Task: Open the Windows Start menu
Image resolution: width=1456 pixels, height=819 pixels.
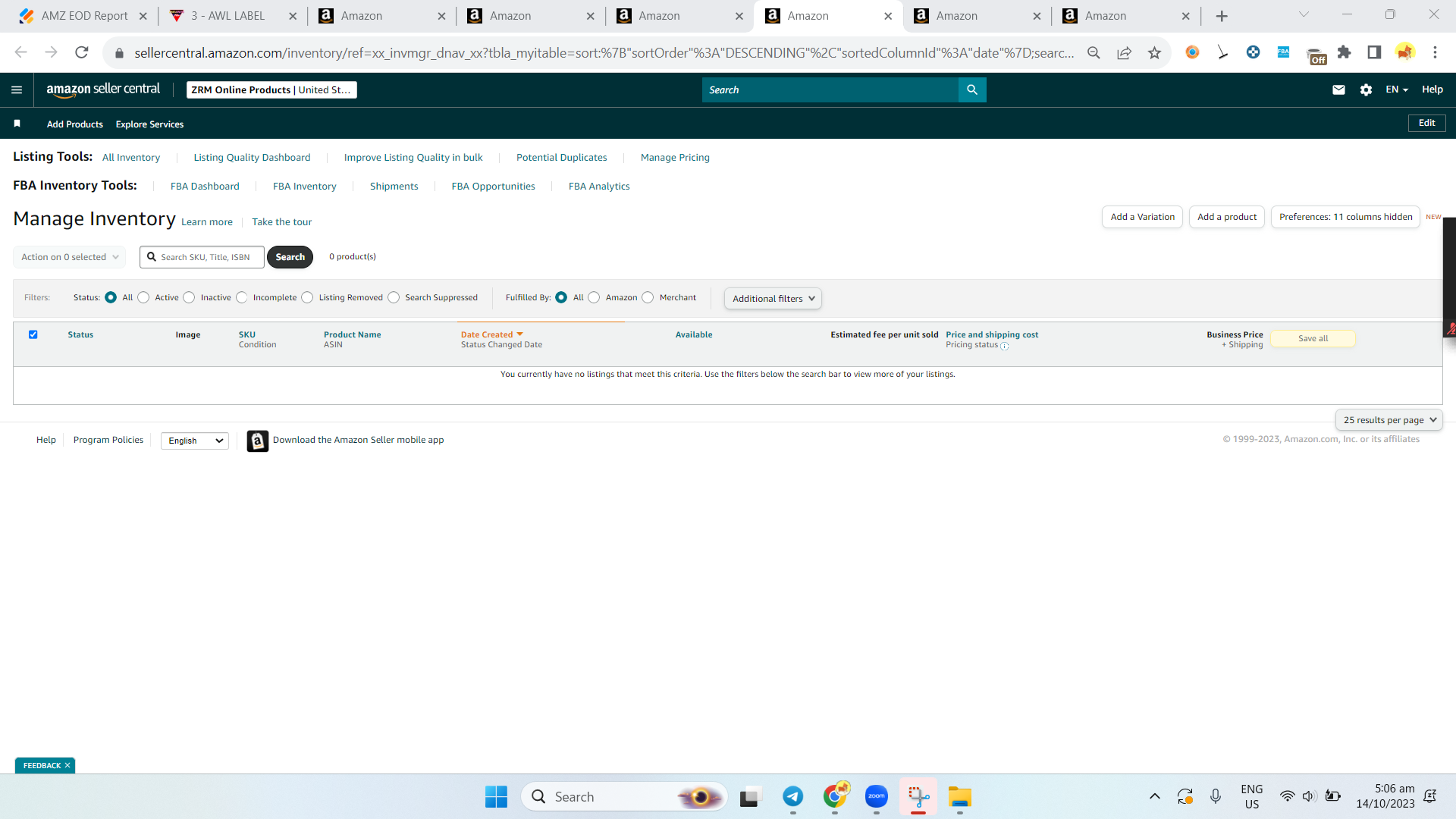Action: tap(496, 797)
